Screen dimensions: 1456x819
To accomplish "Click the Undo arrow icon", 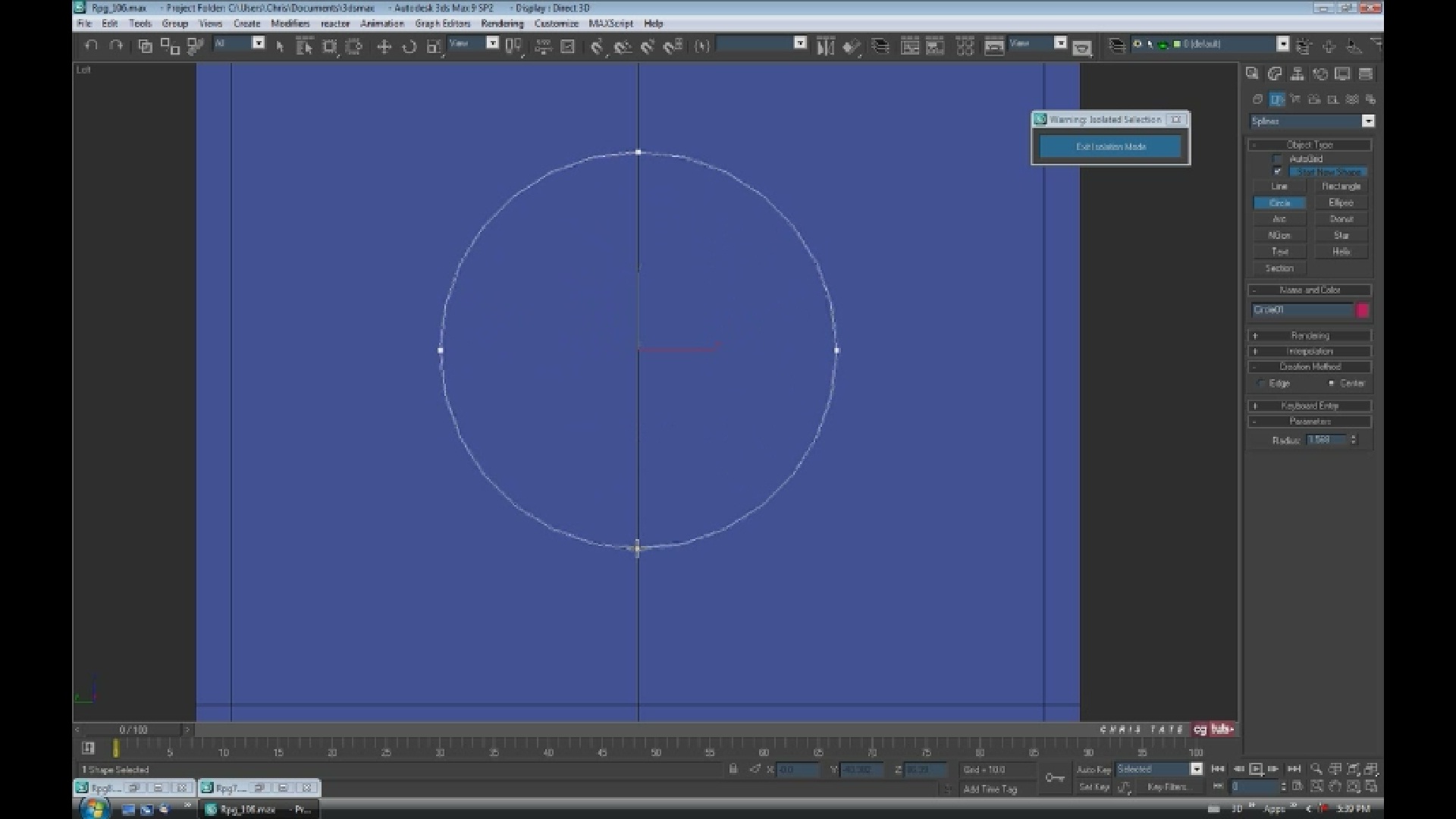I will tap(91, 45).
